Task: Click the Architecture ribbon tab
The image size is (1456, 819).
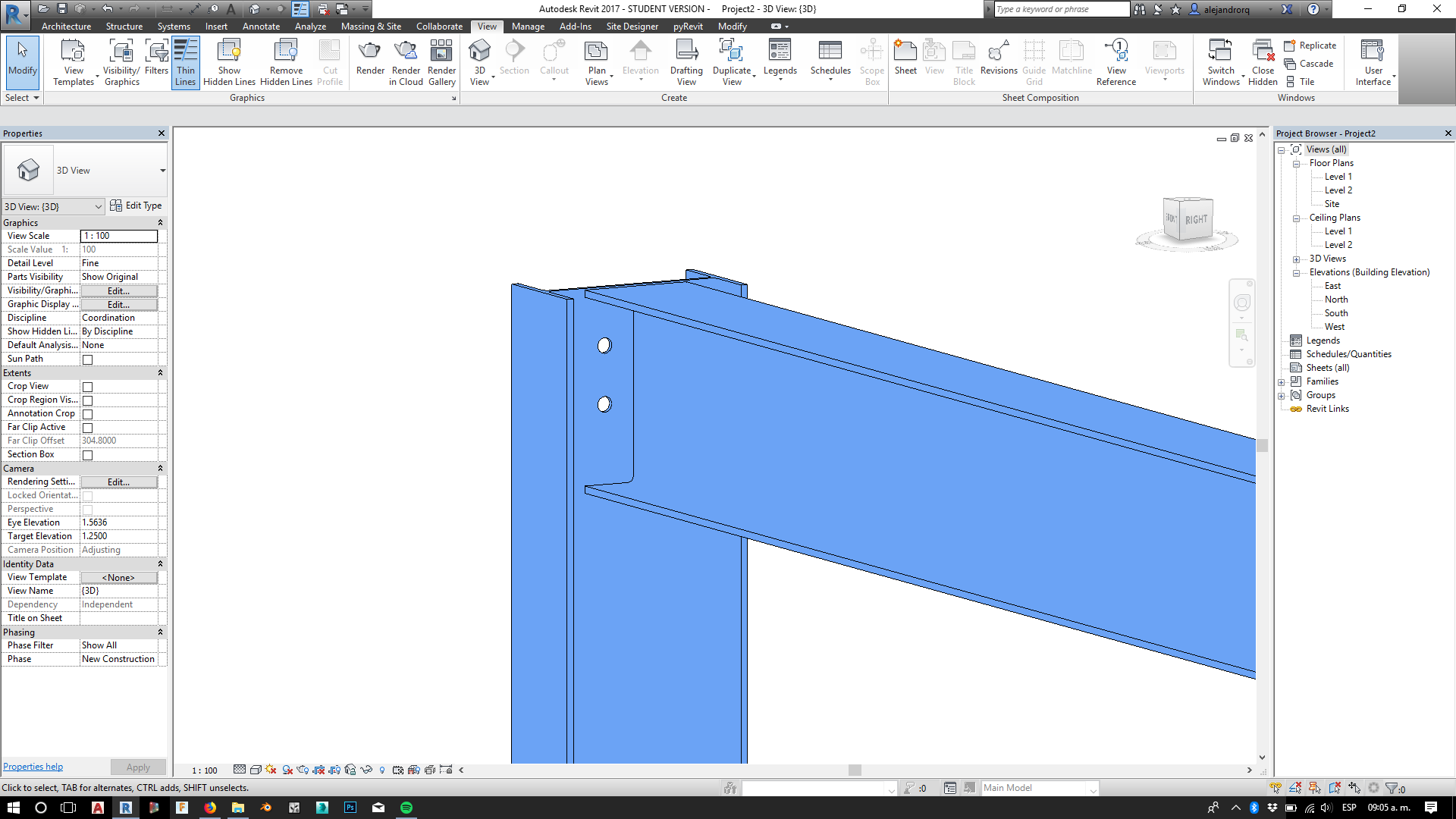Action: point(65,27)
